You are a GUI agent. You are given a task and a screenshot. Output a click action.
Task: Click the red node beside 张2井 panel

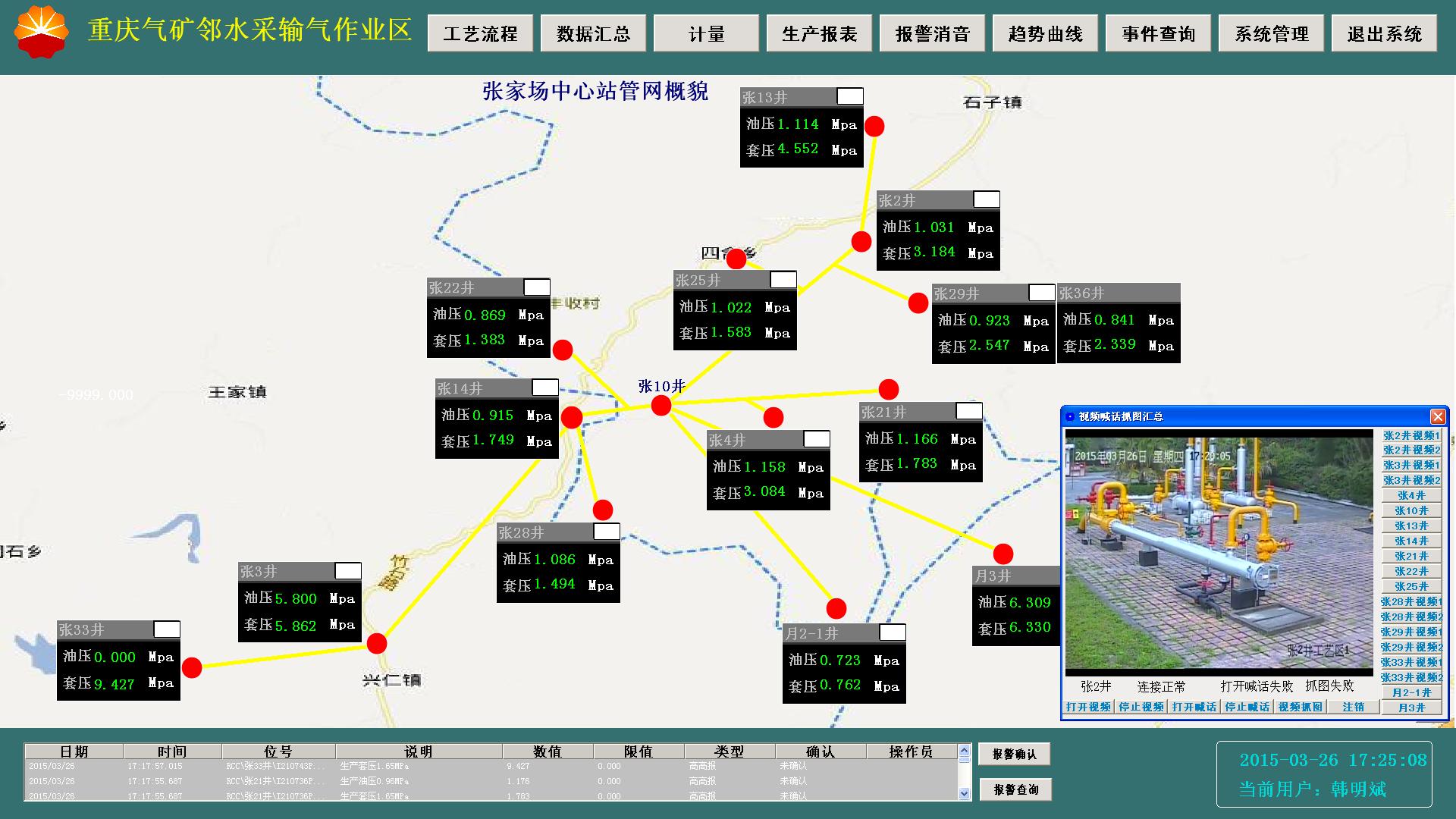[x=861, y=242]
